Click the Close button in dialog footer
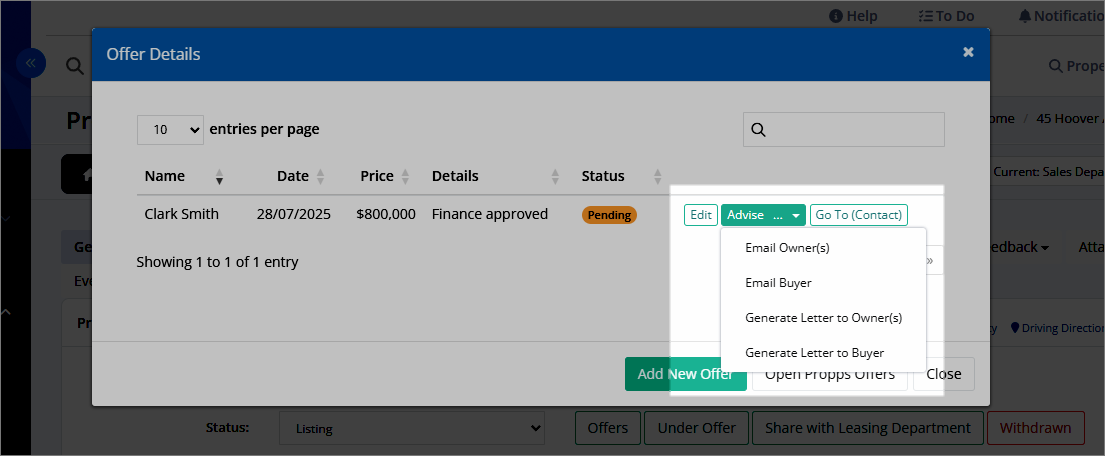This screenshot has width=1105, height=456. [944, 374]
